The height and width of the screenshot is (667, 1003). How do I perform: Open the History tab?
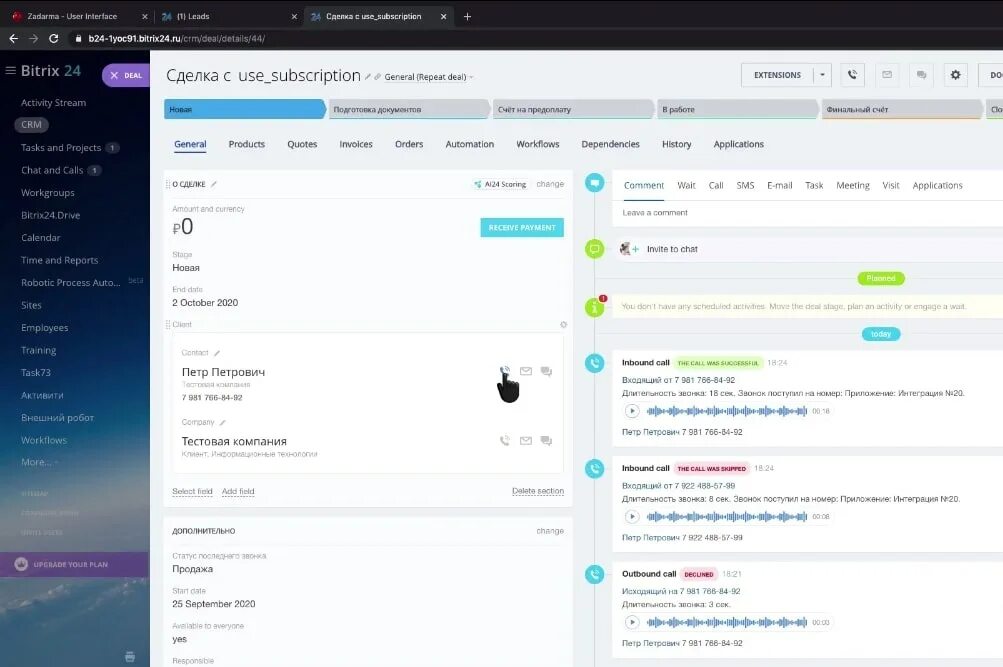click(676, 144)
